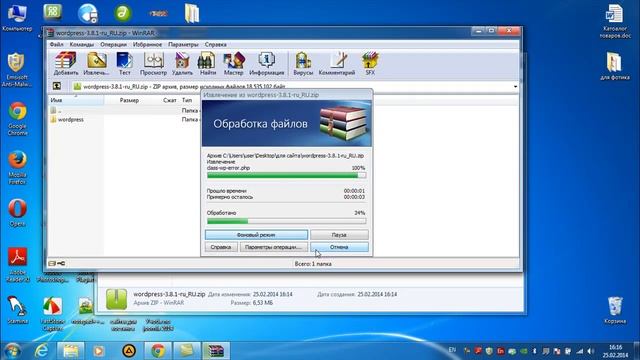640x360 pixels.
Task: Open the Избранное menu
Action: pyautogui.click(x=147, y=44)
